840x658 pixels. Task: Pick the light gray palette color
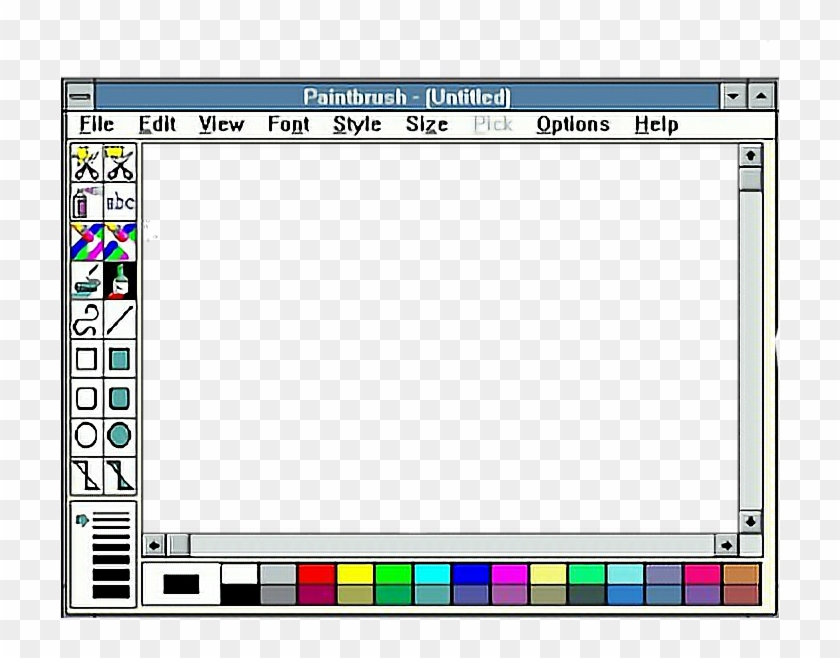click(278, 574)
